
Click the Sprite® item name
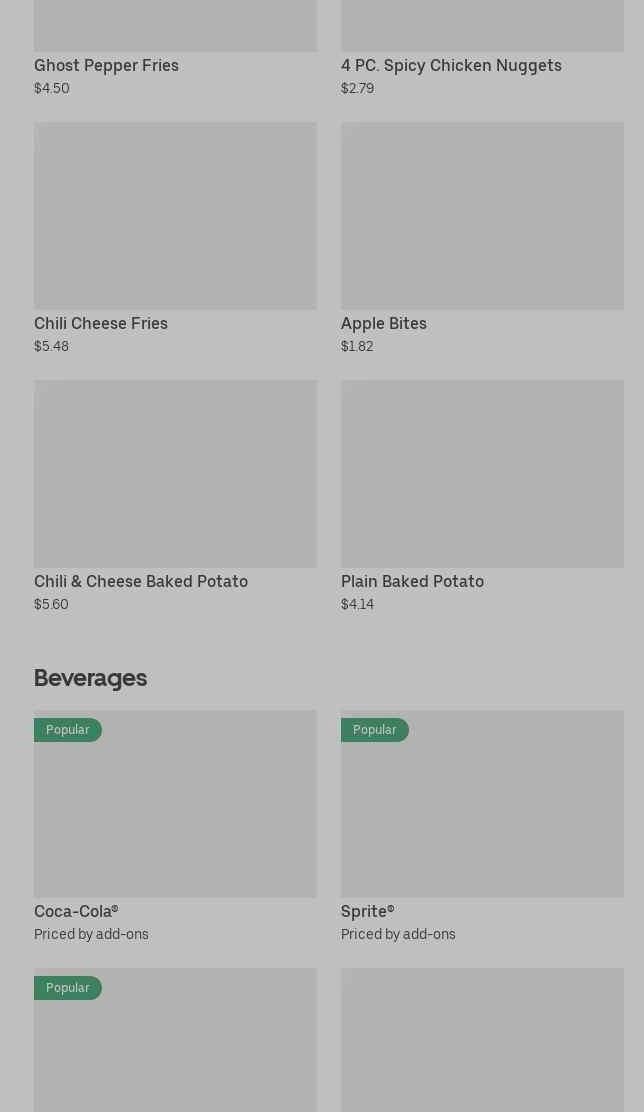(x=367, y=911)
